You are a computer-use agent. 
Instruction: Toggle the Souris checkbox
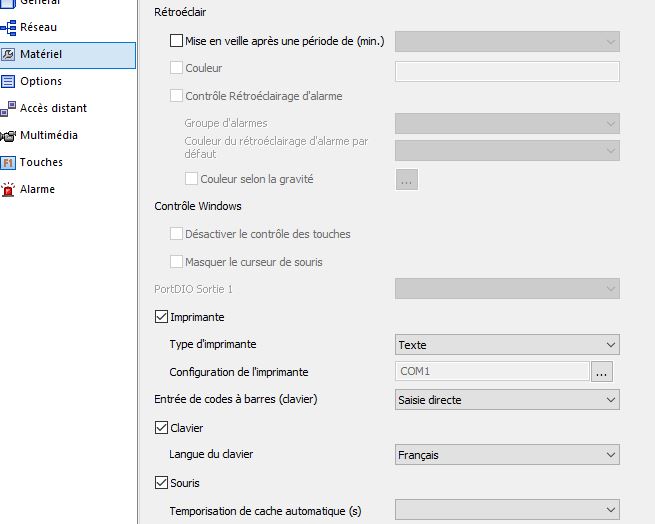162,483
